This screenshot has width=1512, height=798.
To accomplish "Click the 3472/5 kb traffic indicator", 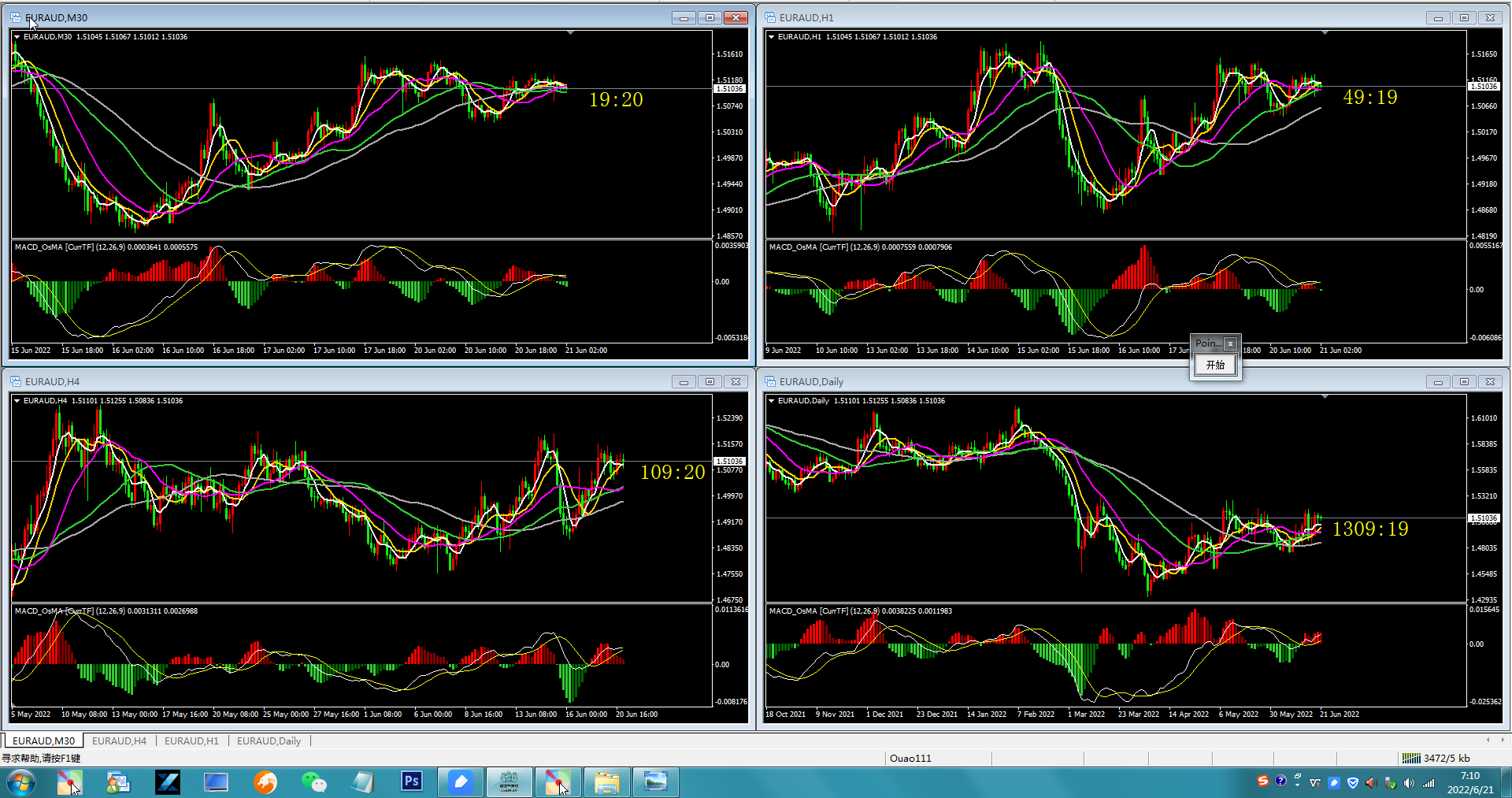I will click(1447, 758).
